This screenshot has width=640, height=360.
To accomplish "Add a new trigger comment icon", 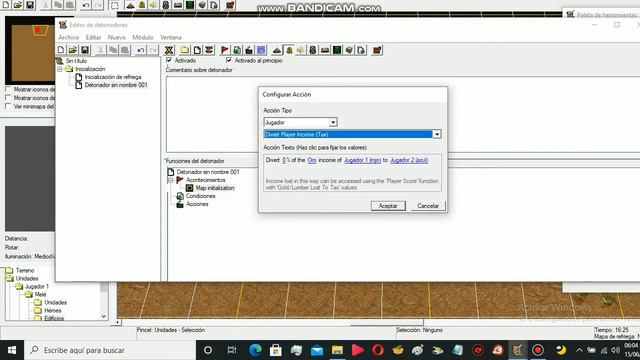I will (x=209, y=50).
